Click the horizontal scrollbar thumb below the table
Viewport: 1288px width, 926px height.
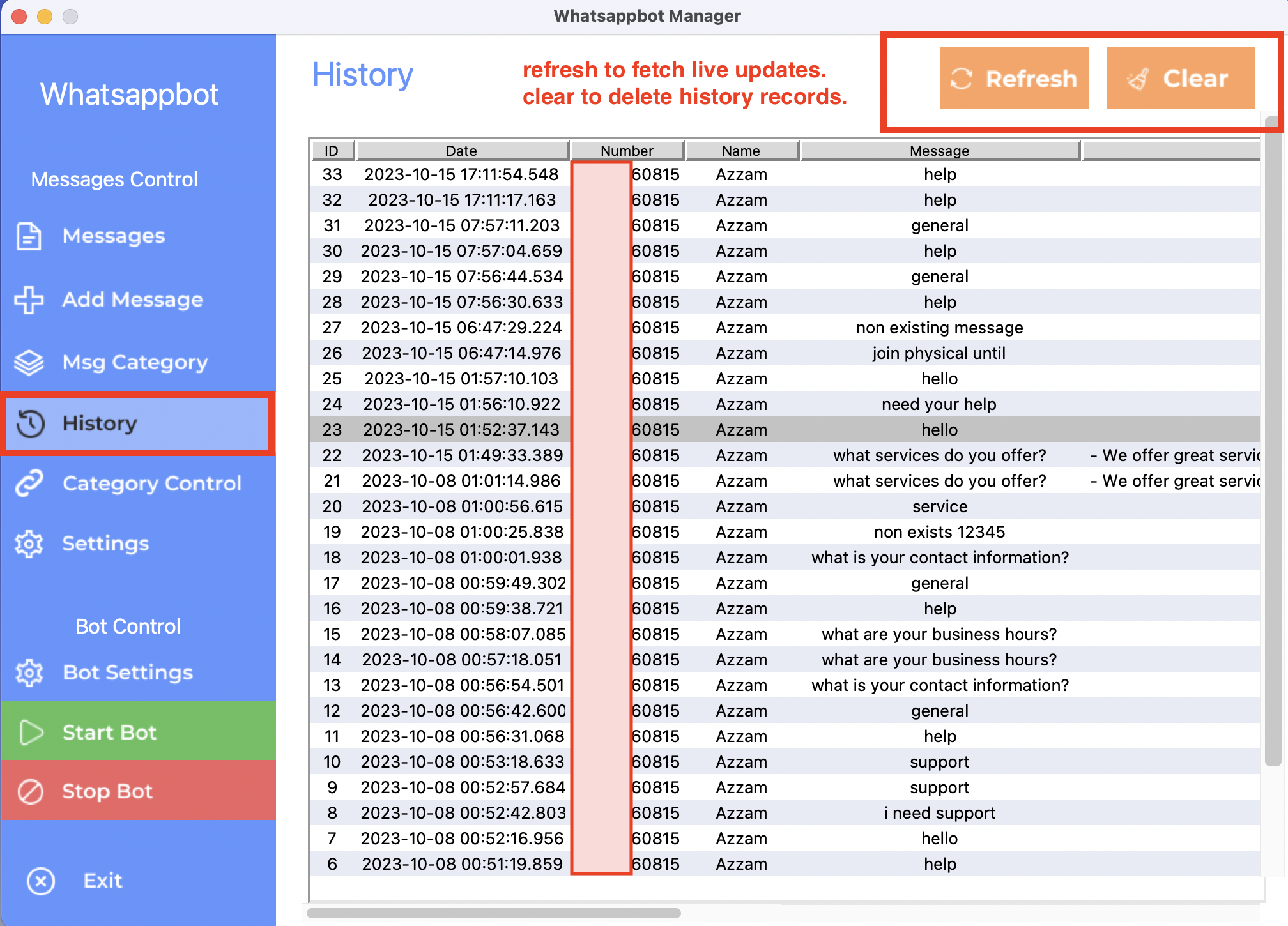click(494, 913)
